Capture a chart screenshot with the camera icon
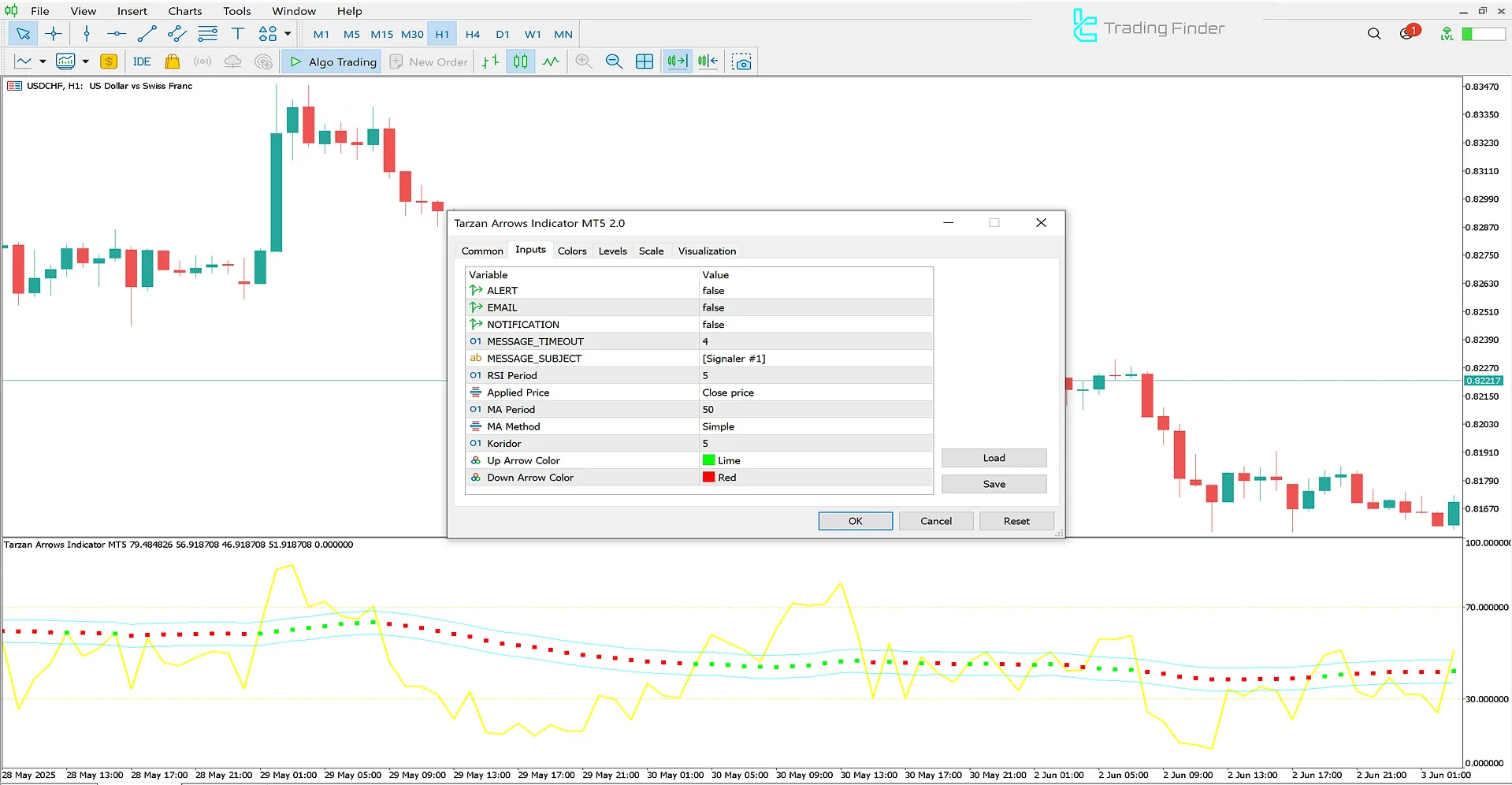 (x=741, y=61)
